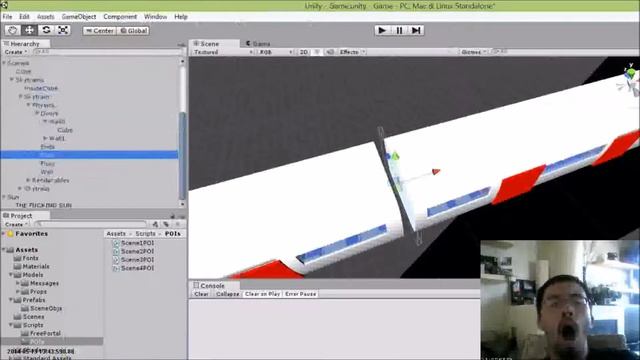The height and width of the screenshot is (360, 640).
Task: Select Scene4POI script file
Action: pyautogui.click(x=133, y=268)
